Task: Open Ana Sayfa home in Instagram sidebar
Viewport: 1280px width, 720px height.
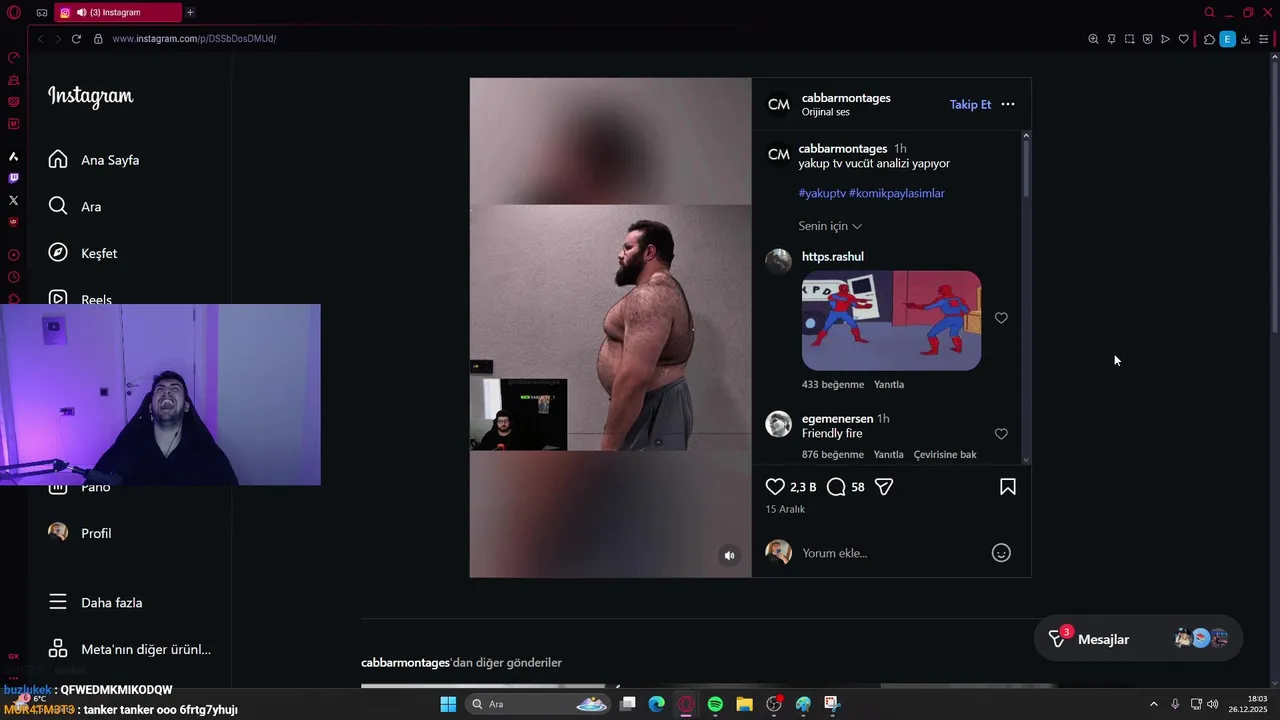Action: tap(94, 160)
